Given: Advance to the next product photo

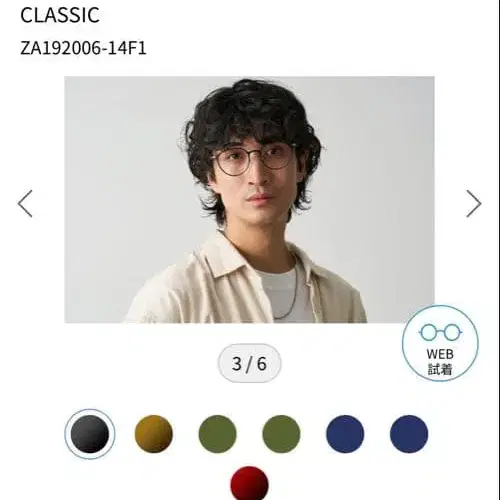Looking at the screenshot, I should [473, 204].
